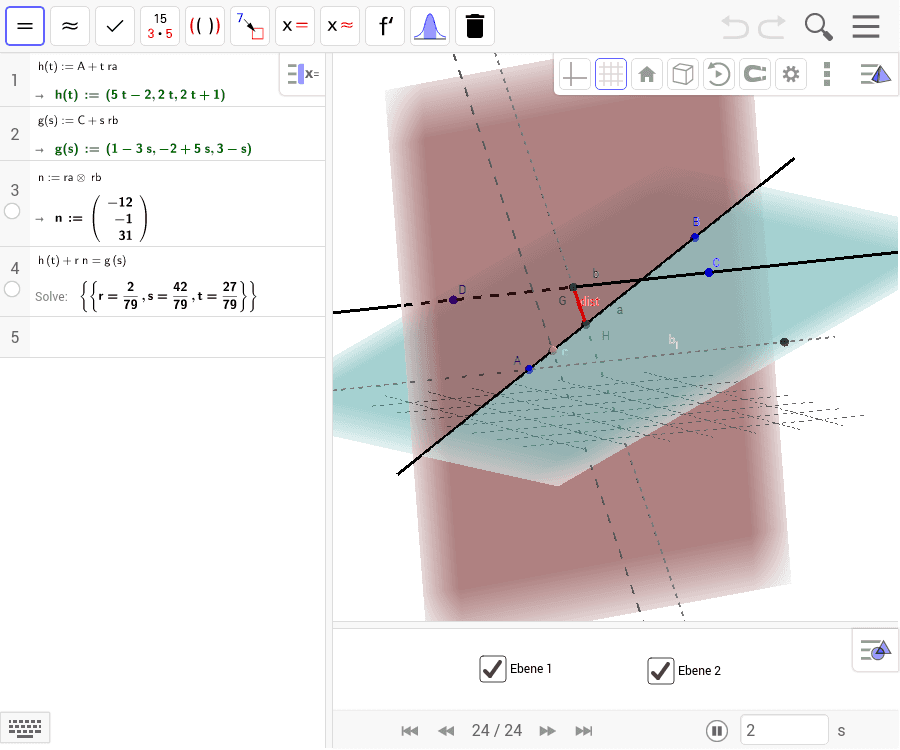Open the three-dot more options menu

tap(827, 74)
